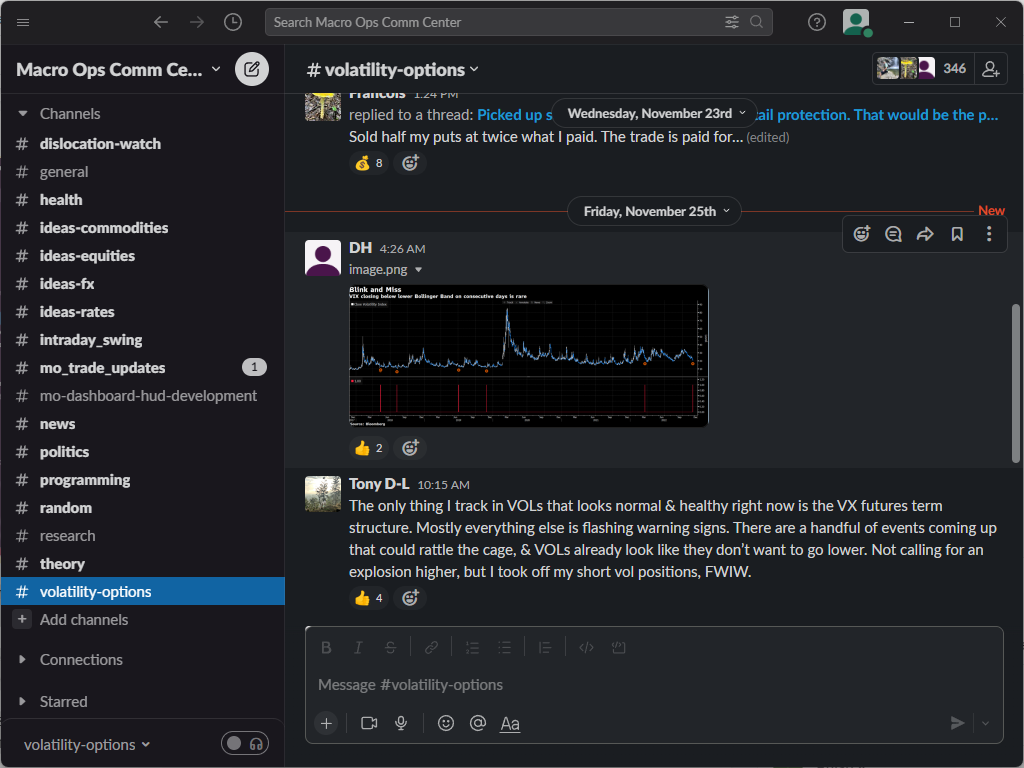This screenshot has height=768, width=1024.
Task: Click the microphone record audio icon
Action: [x=401, y=723]
